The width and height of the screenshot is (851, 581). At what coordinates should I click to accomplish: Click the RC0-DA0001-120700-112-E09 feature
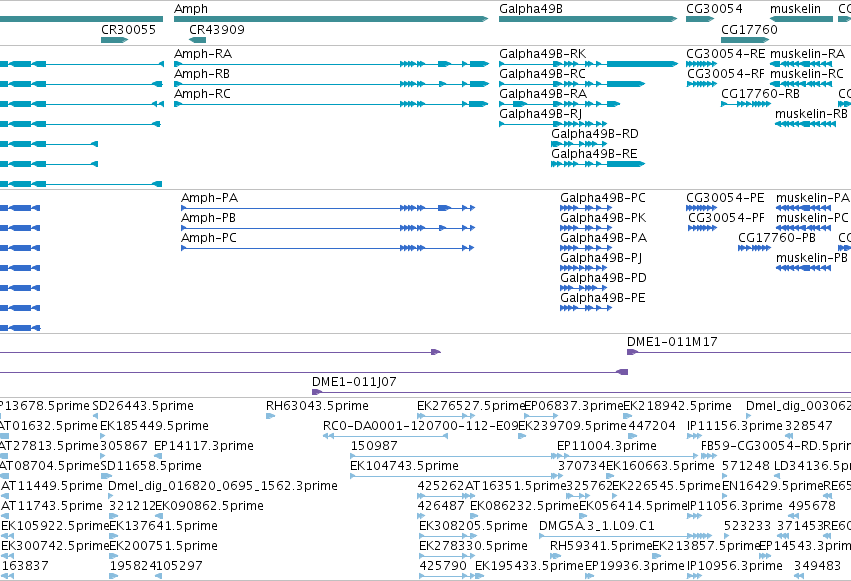[x=385, y=436]
